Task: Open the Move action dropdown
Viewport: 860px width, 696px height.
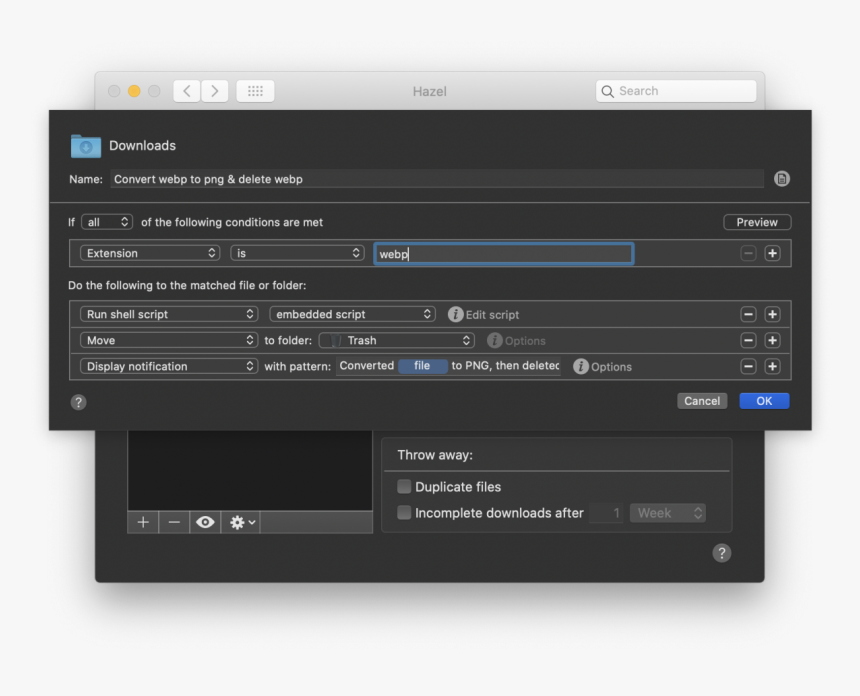Action: (169, 340)
